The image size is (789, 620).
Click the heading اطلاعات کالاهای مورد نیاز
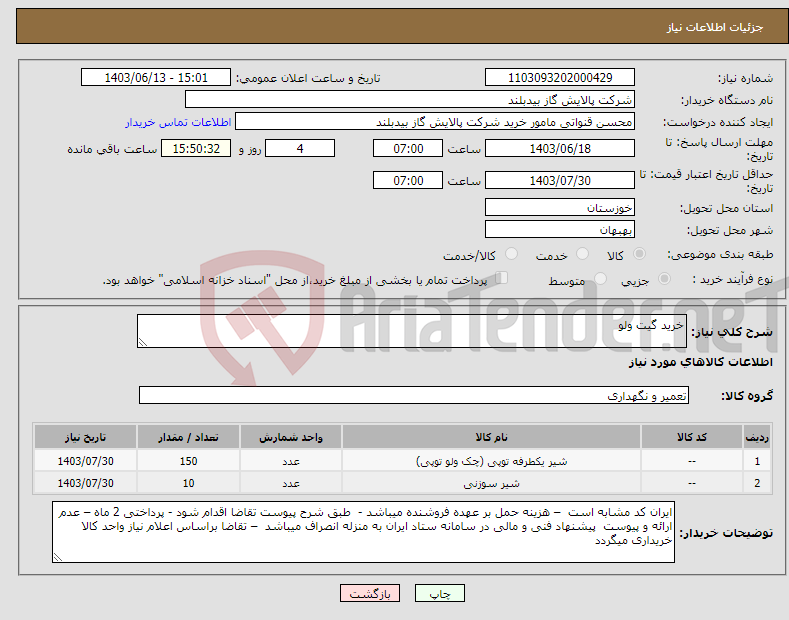(x=700, y=362)
